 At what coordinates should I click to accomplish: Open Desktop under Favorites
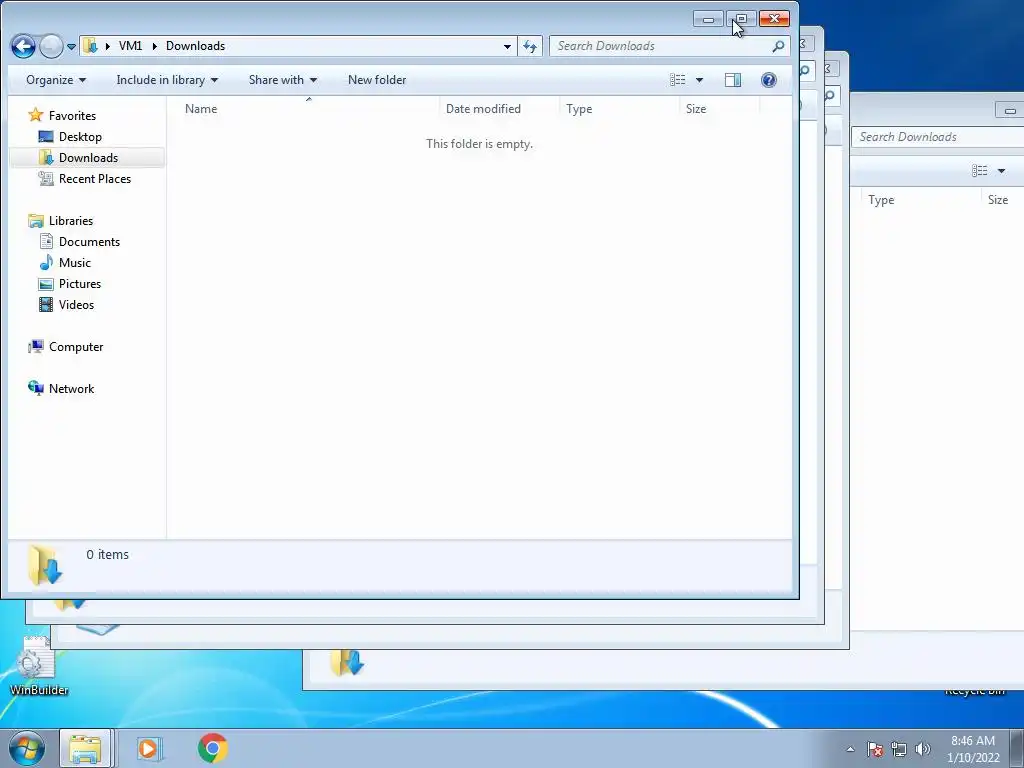pos(80,136)
